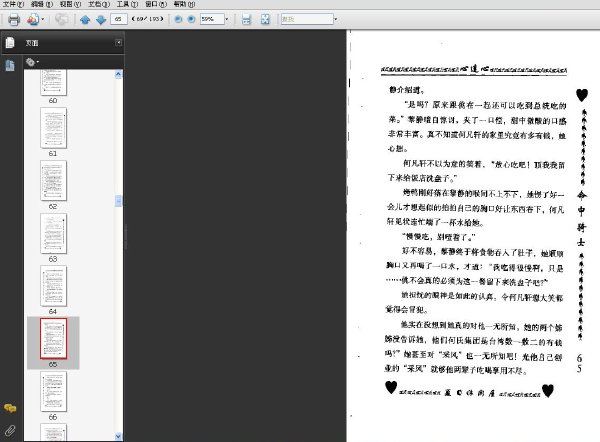
Task: Click the Find search text field
Action: 307,19
